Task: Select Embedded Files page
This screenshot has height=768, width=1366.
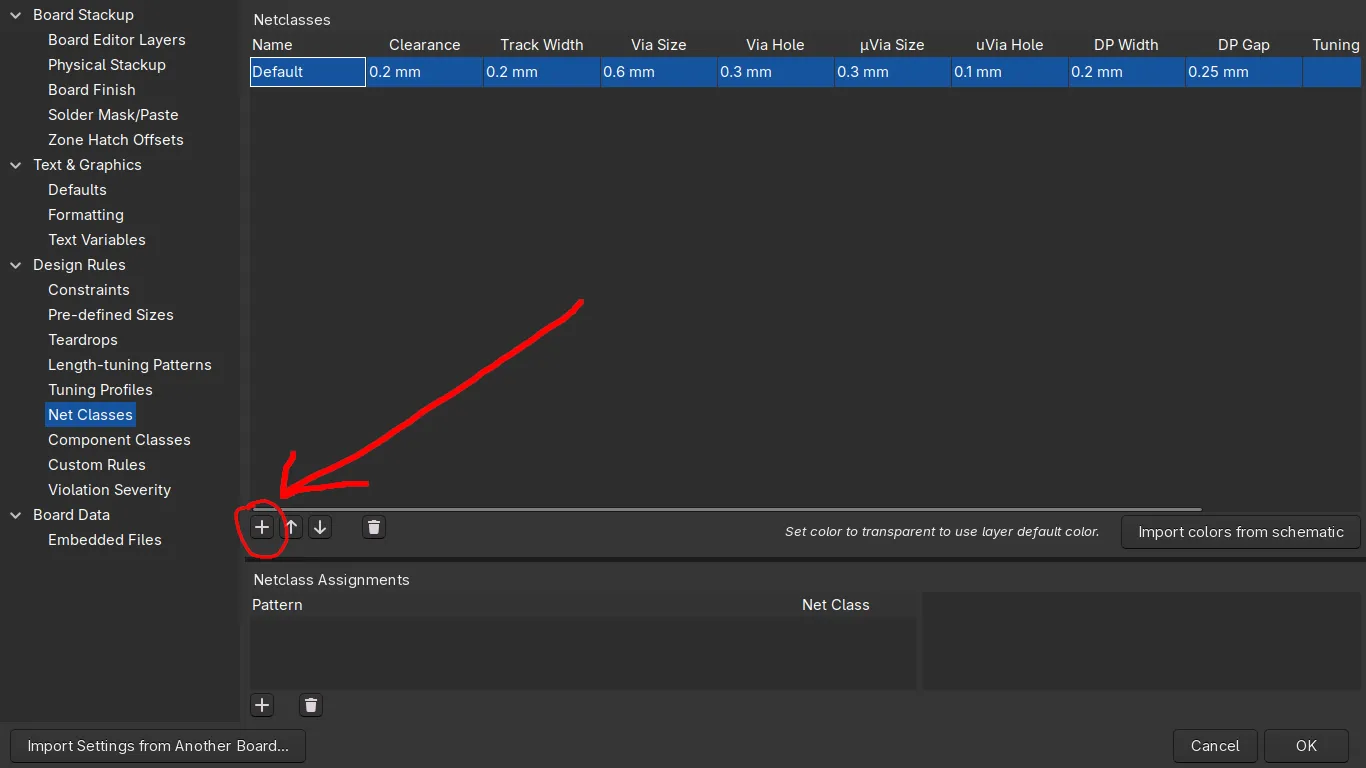Action: (105, 540)
